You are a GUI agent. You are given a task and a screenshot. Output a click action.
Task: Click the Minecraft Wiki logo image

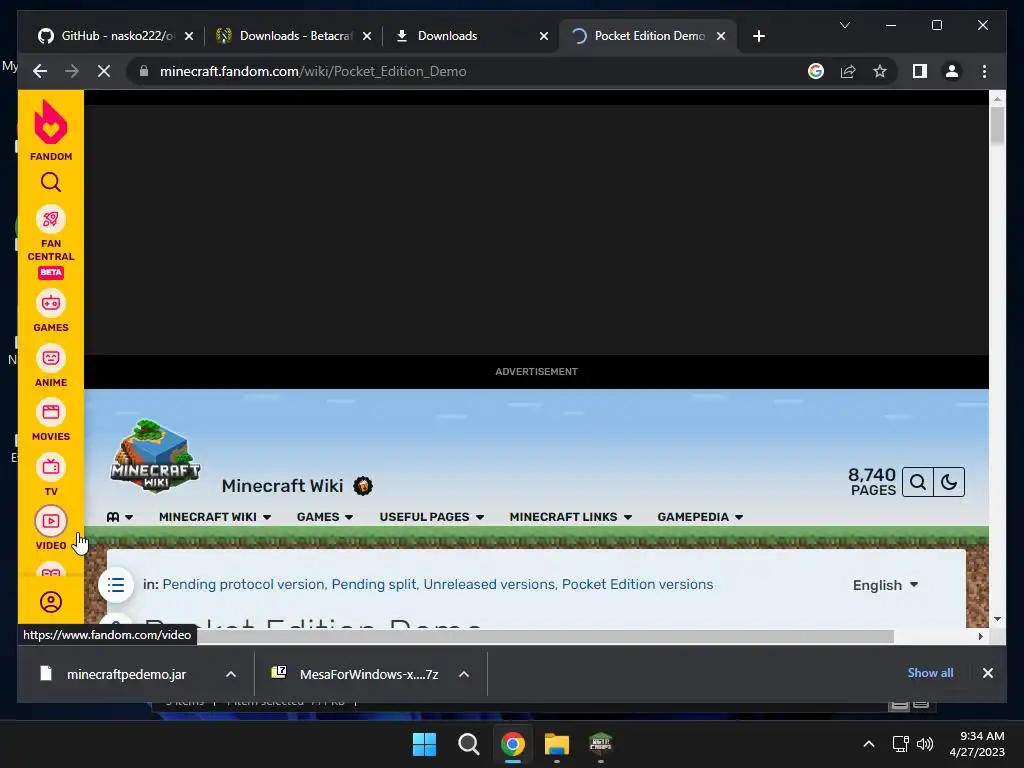click(155, 456)
